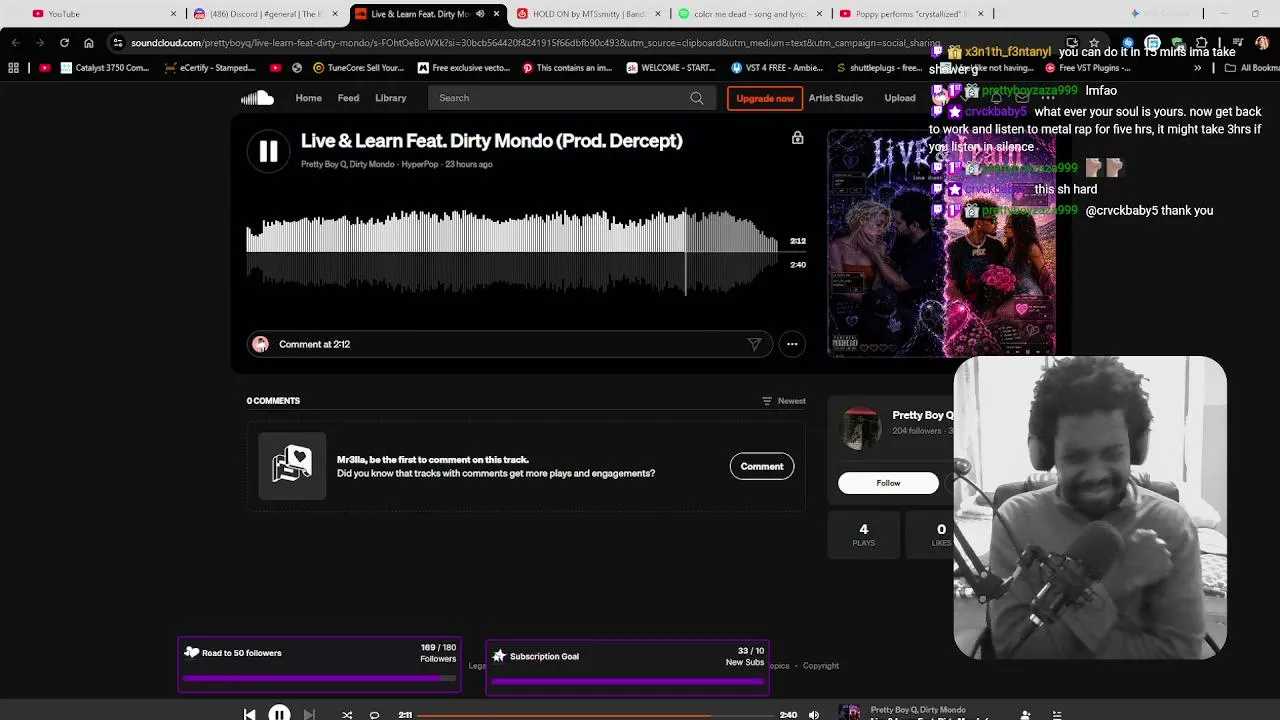Mute the Live & Learn tab audio
The image size is (1280, 720).
tap(480, 14)
